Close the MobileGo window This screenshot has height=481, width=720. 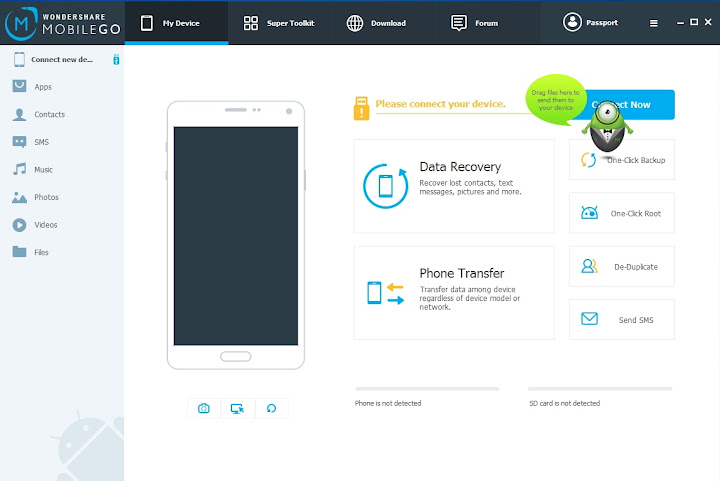coord(708,22)
